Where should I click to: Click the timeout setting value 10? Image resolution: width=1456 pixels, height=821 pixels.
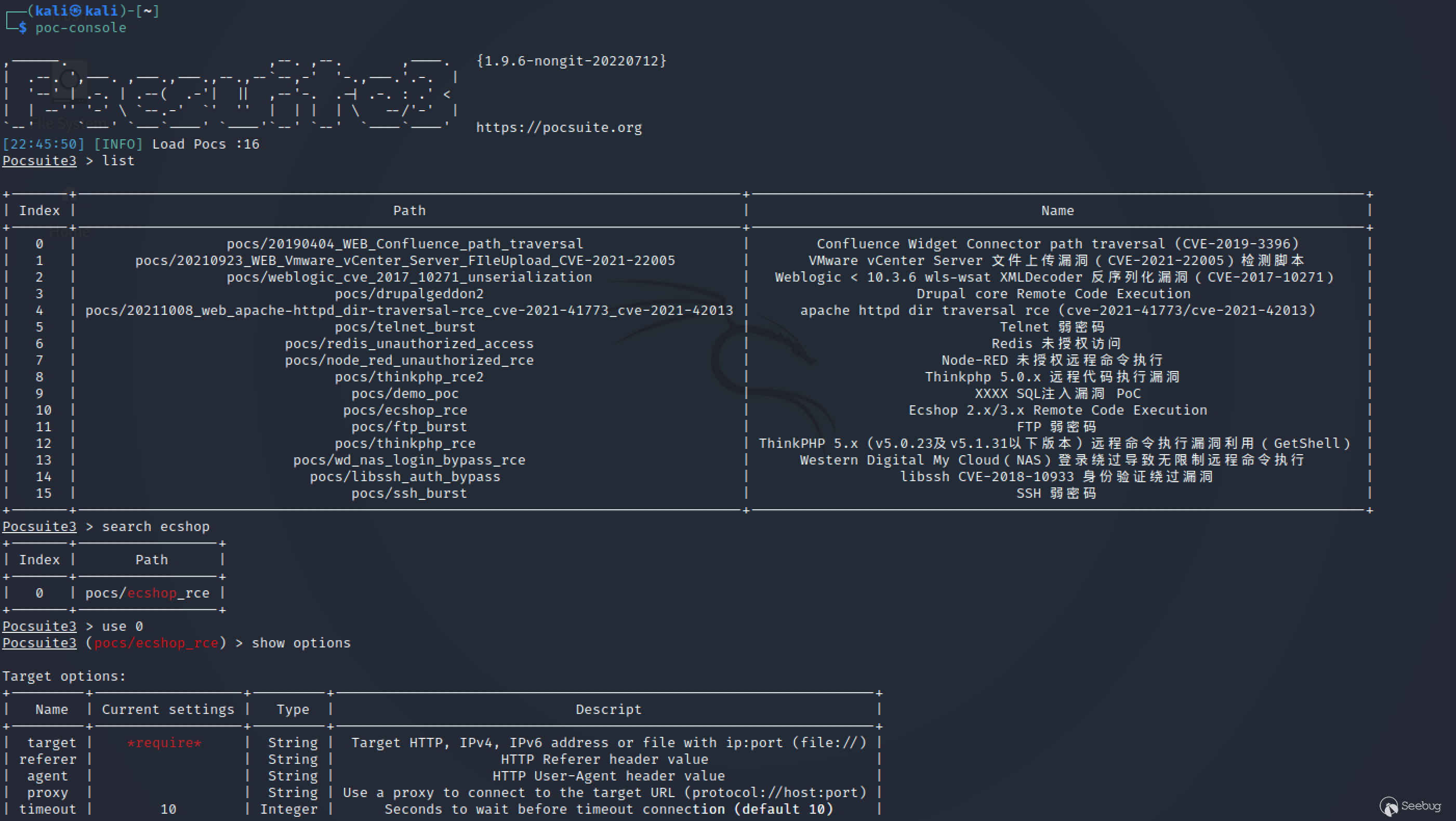pos(168,809)
